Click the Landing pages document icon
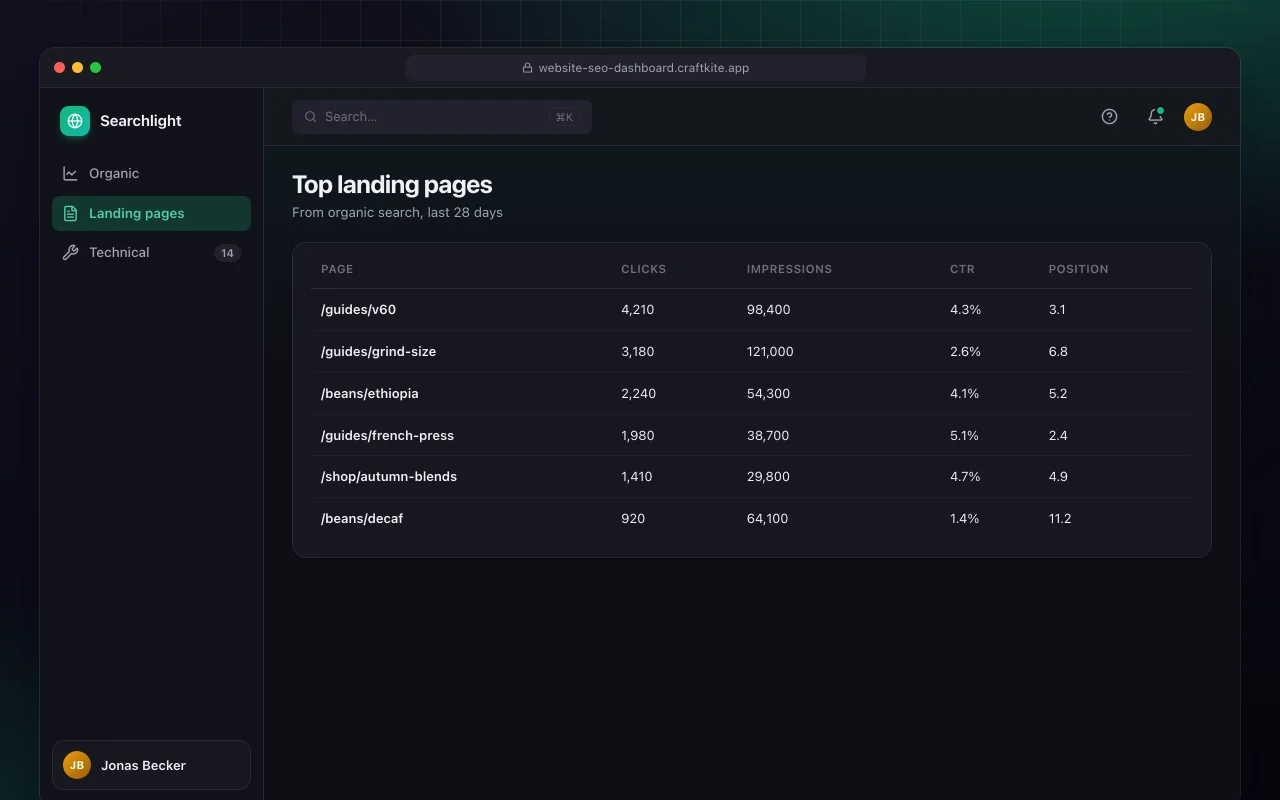Image resolution: width=1280 pixels, height=800 pixels. (70, 213)
